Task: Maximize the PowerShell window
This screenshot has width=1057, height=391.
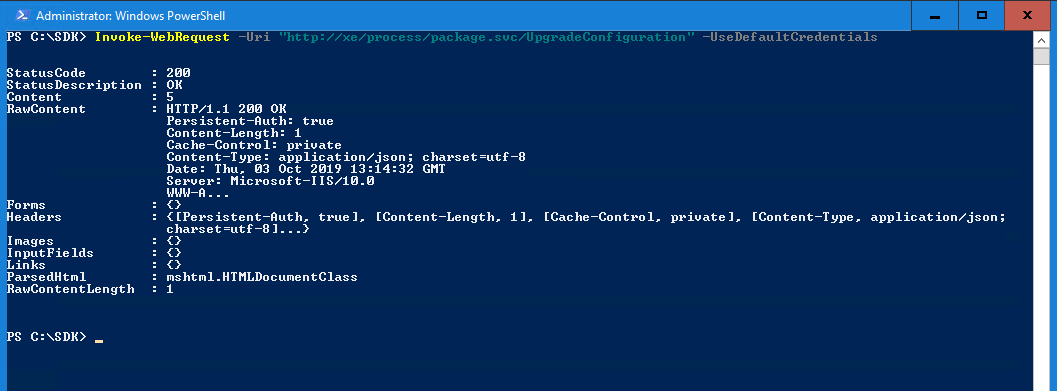Action: tap(982, 16)
